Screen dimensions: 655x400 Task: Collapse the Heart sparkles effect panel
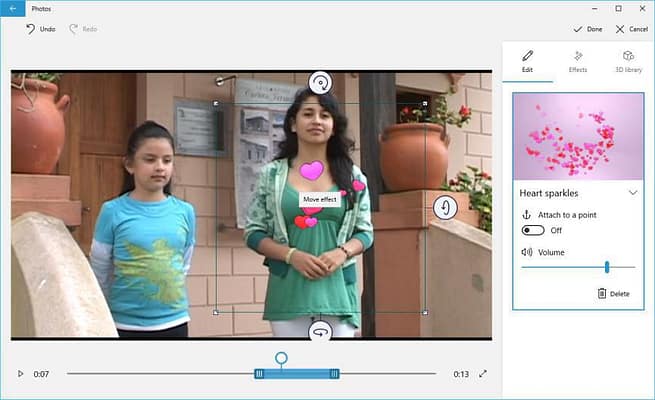632,192
